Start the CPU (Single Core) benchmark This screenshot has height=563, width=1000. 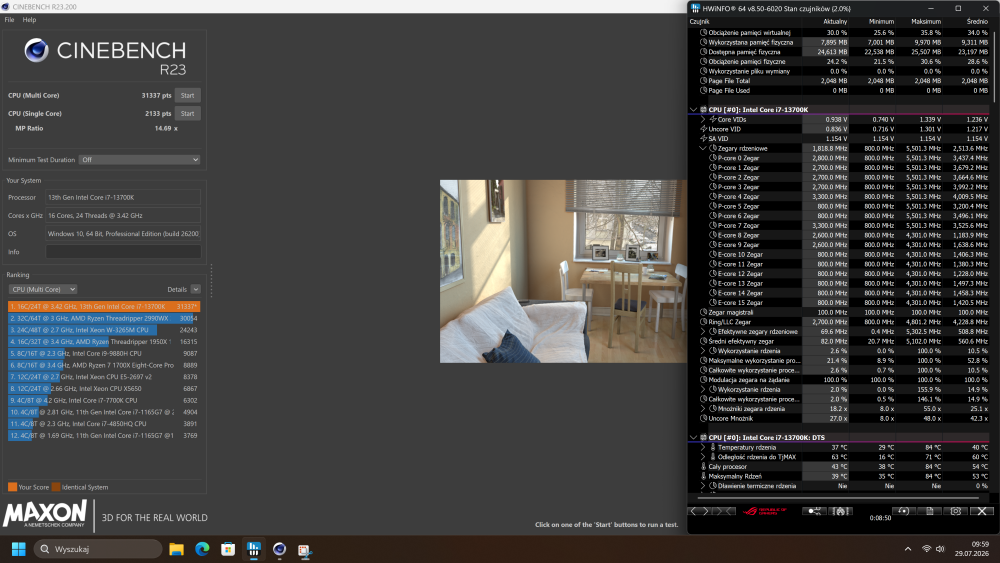(188, 113)
